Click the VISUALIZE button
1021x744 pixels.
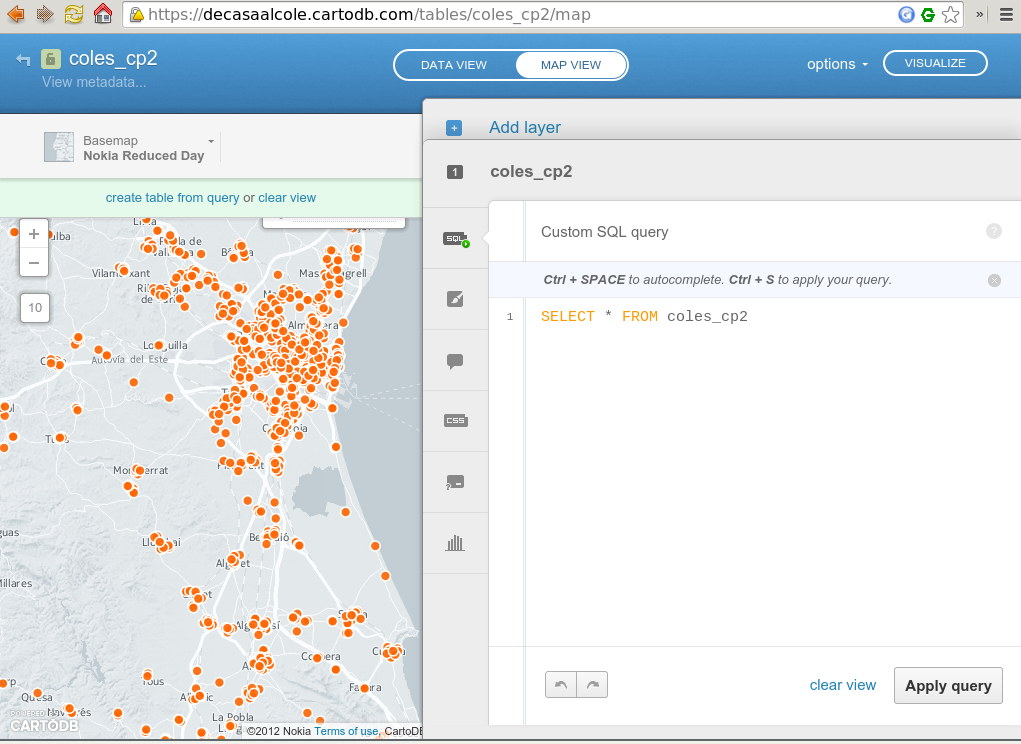(x=935, y=63)
